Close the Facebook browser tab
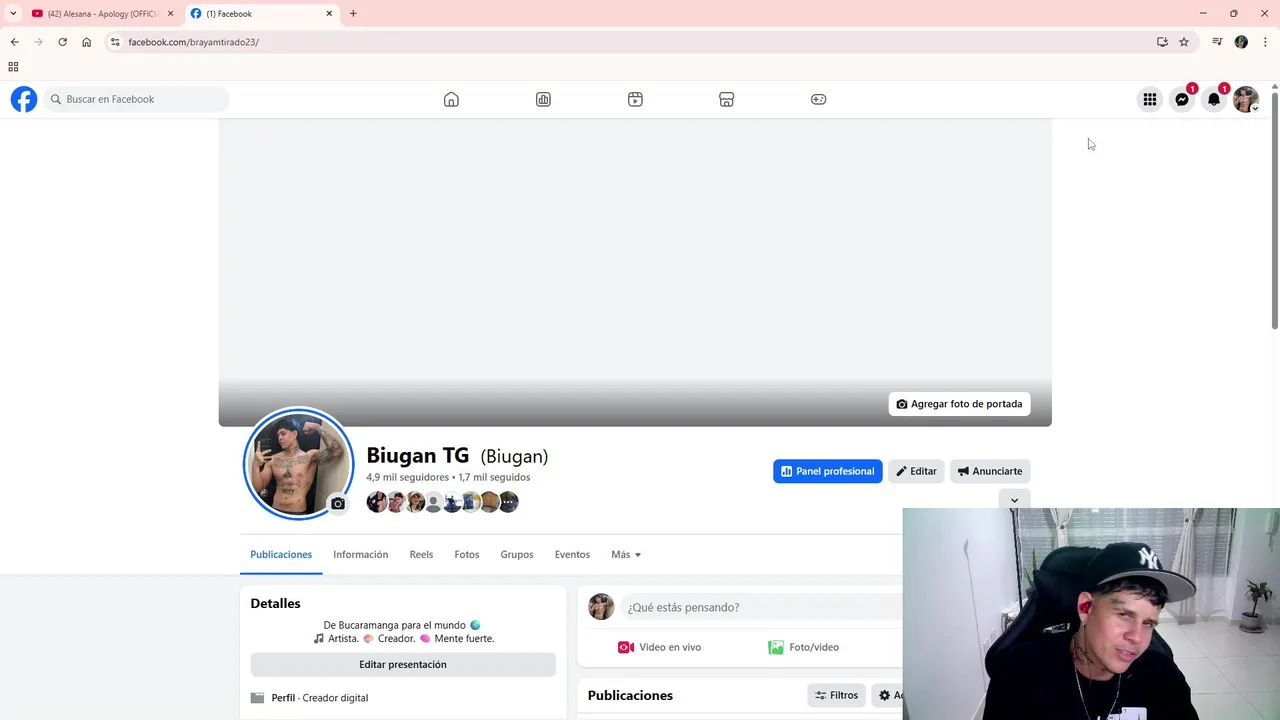 [329, 13]
